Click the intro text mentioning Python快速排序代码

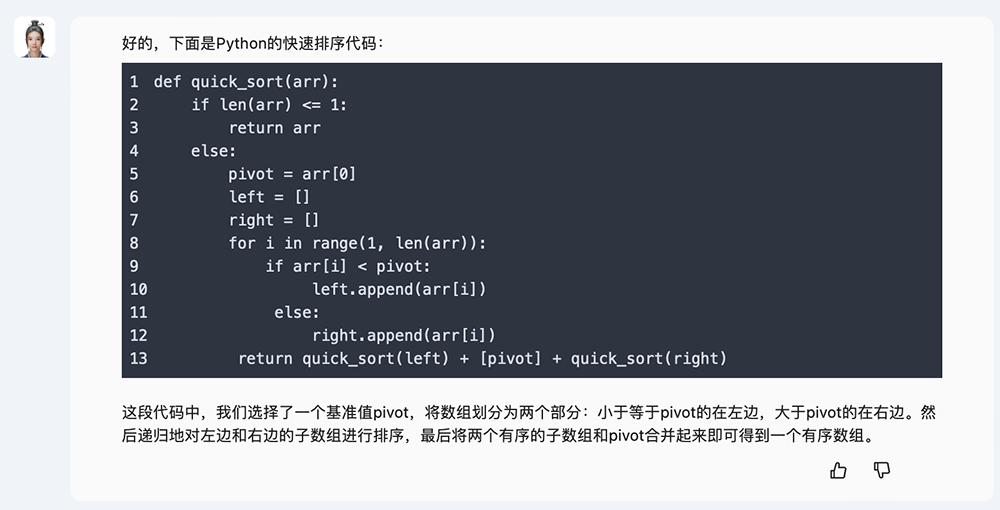click(x=253, y=43)
